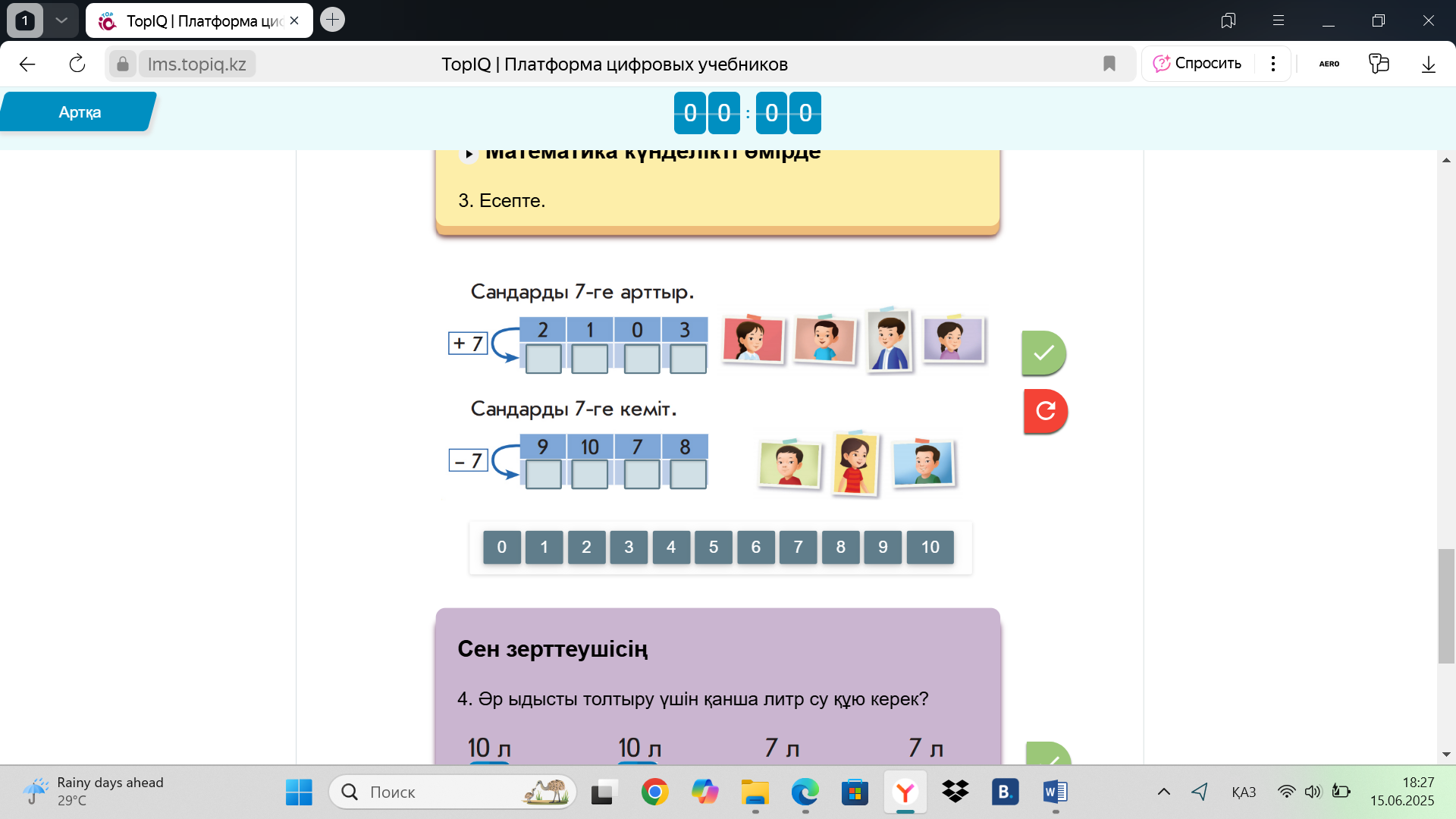Open Microsoft Word from taskbar
The height and width of the screenshot is (819, 1456).
(1055, 792)
